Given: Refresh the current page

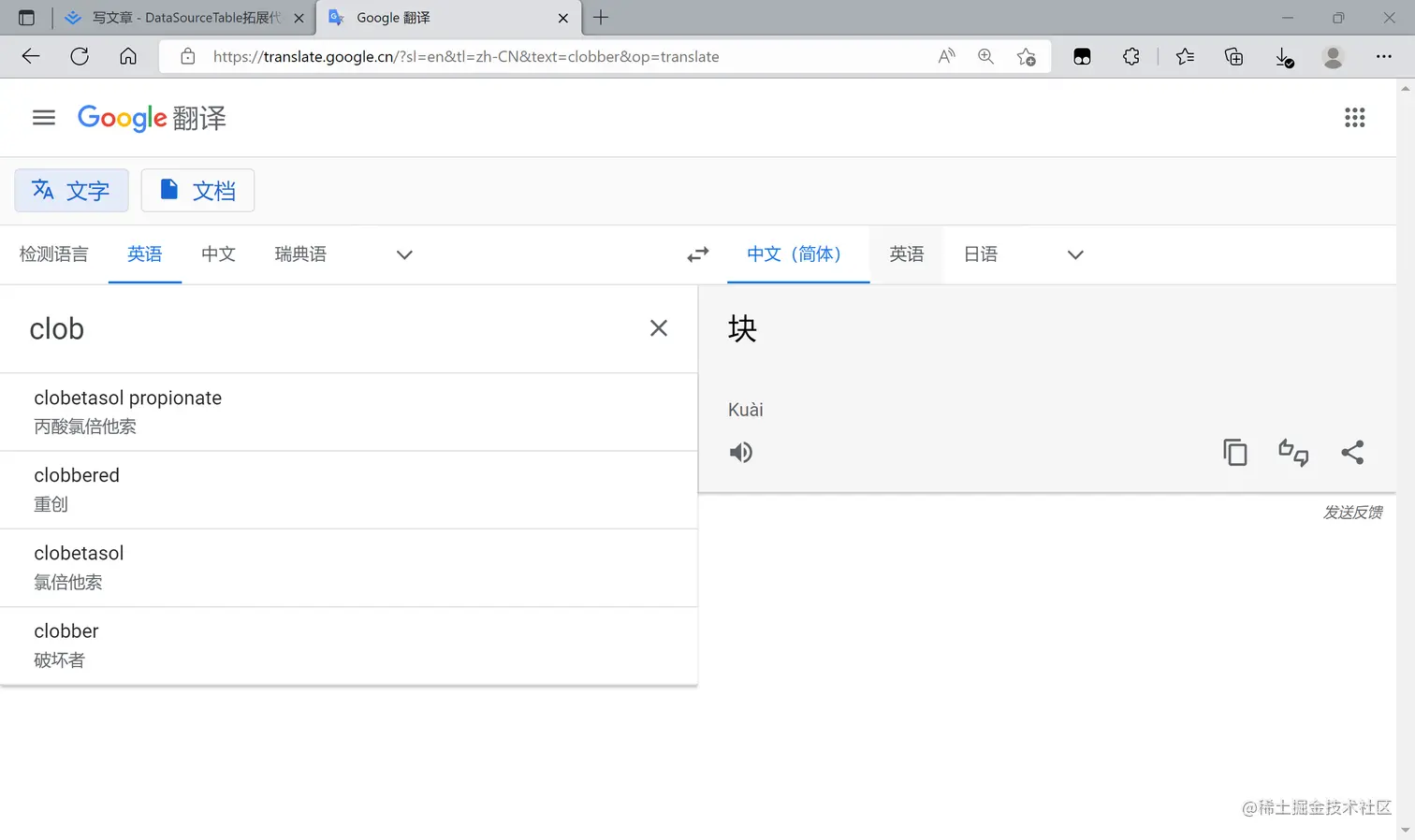Looking at the screenshot, I should [80, 56].
